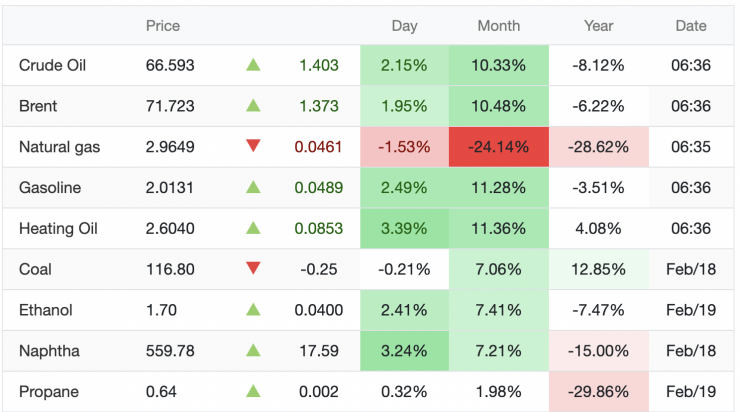Click the red down arrow for Natural gas
Viewport: 740px width, 412px height.
[x=253, y=147]
